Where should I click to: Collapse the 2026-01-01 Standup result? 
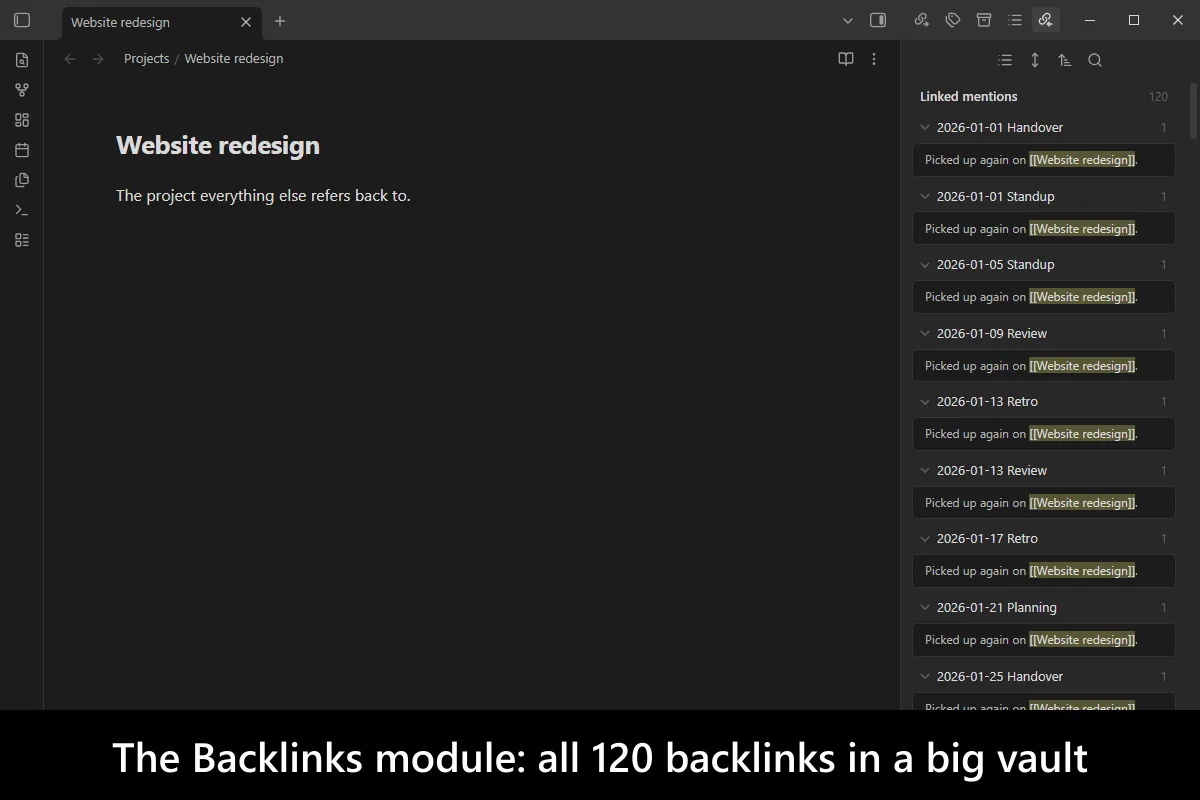coord(925,196)
